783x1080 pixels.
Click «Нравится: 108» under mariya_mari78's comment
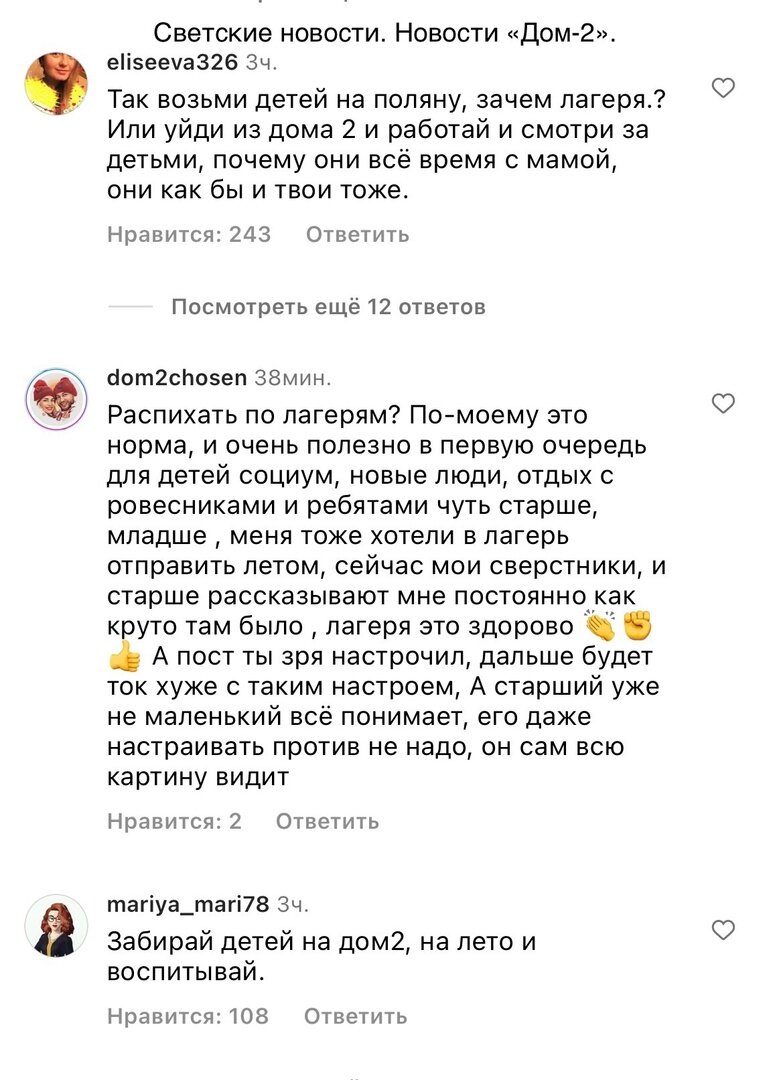(x=188, y=1016)
